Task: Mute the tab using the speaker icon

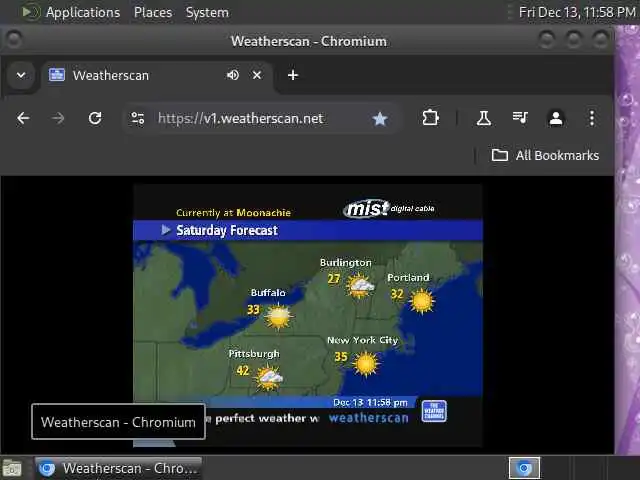Action: 233,75
